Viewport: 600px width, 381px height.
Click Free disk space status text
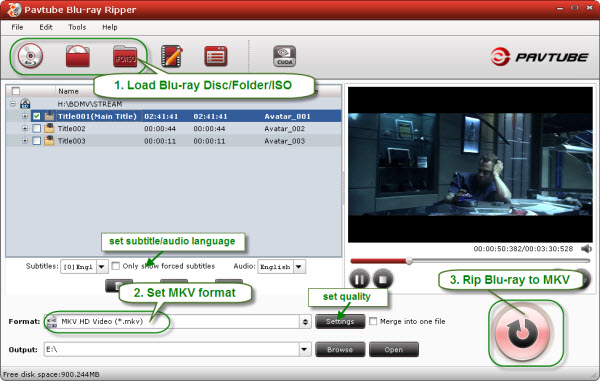51,374
